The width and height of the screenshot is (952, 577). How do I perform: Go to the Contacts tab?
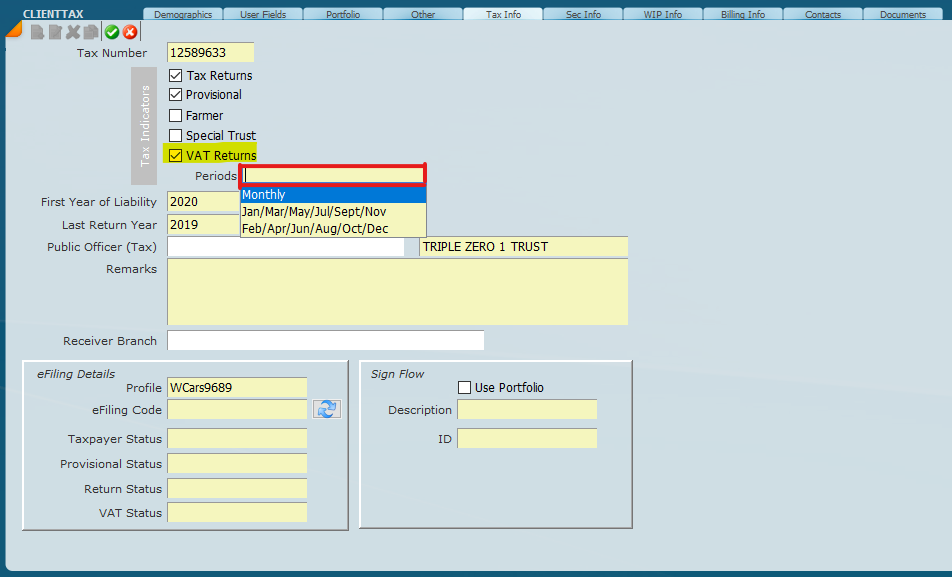click(x=823, y=14)
